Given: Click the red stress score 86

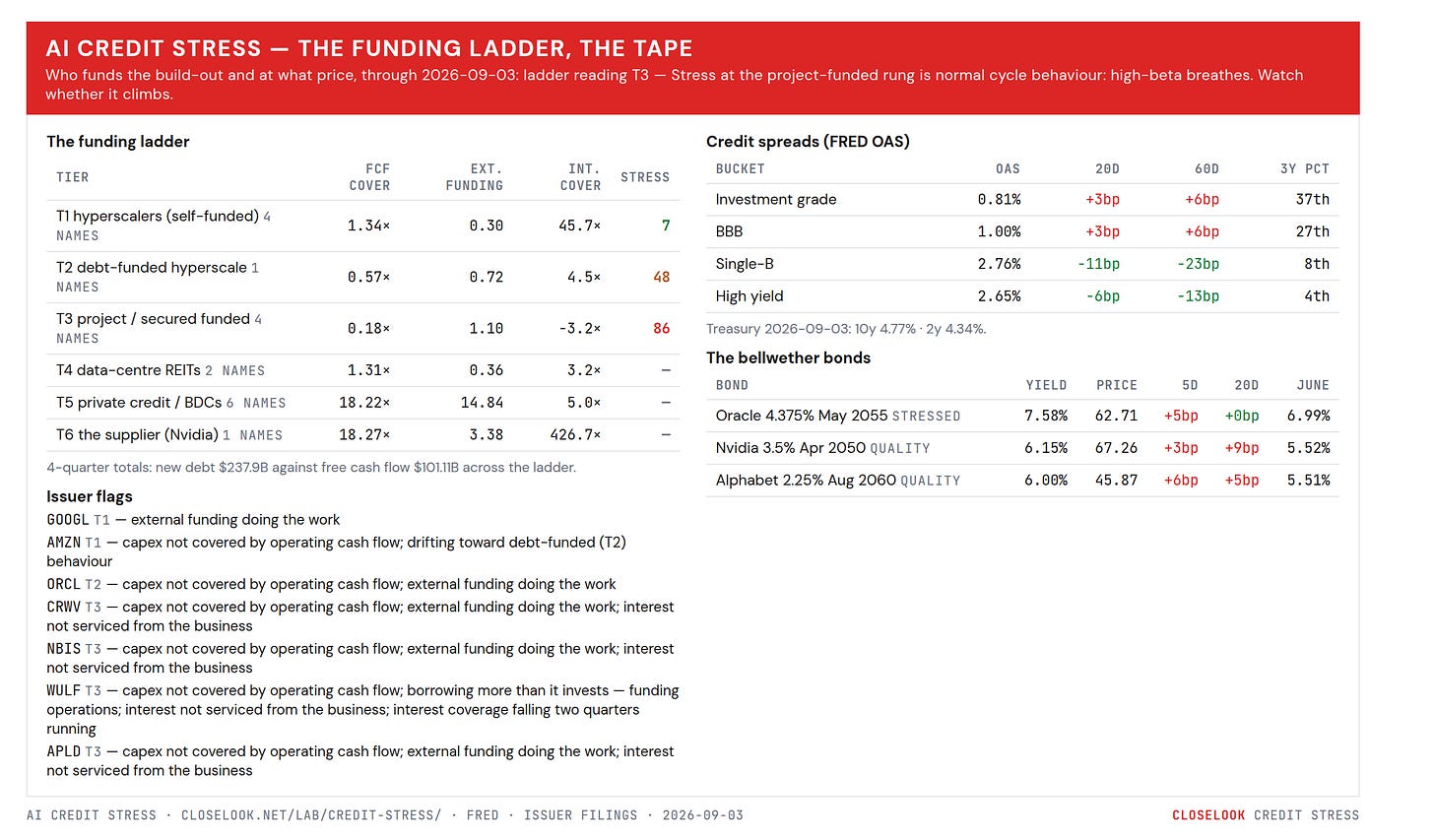Looking at the screenshot, I should [662, 328].
